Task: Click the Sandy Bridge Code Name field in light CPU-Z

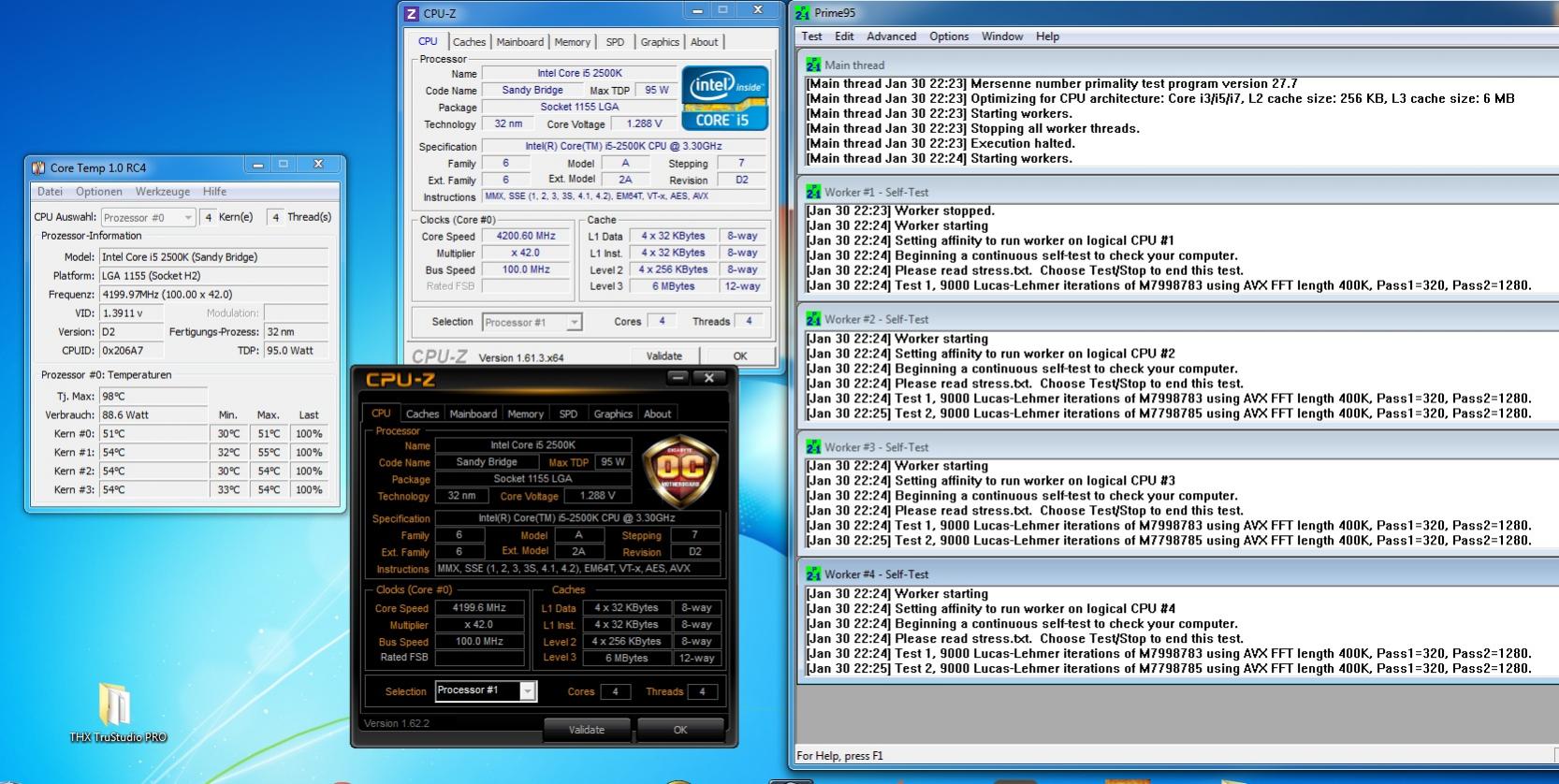Action: coord(532,91)
